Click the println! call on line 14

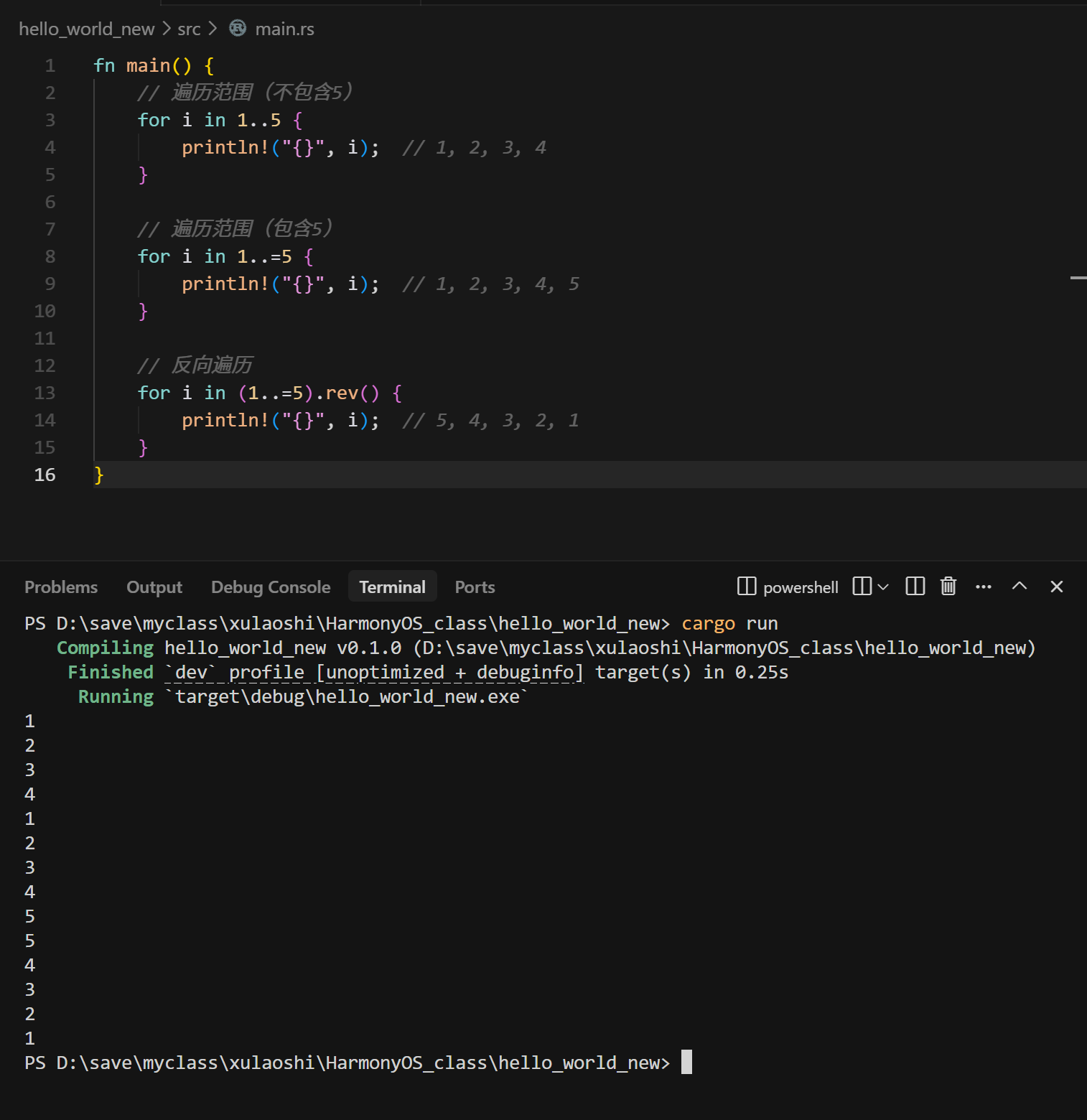pos(281,420)
